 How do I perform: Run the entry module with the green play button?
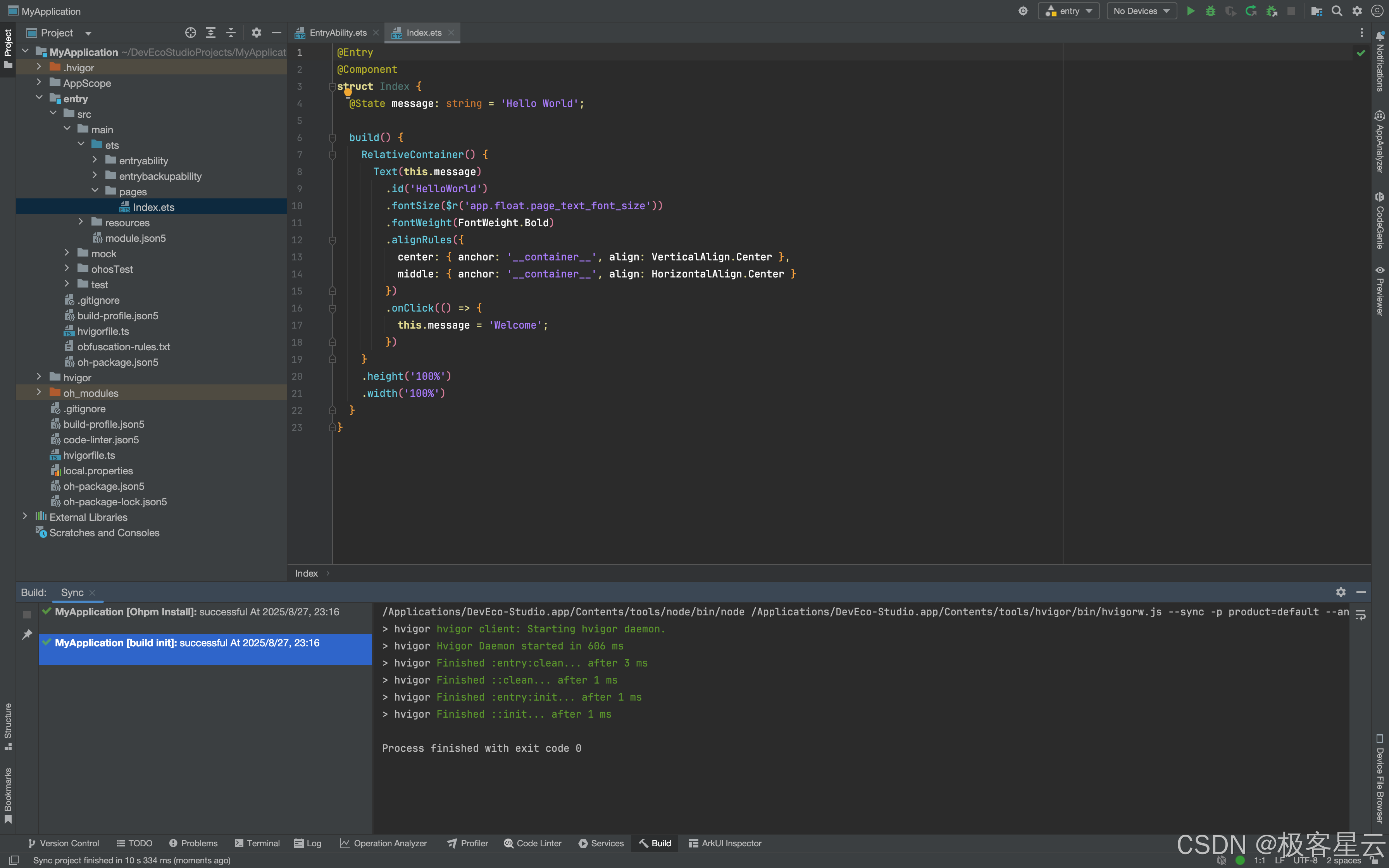pos(1191,11)
